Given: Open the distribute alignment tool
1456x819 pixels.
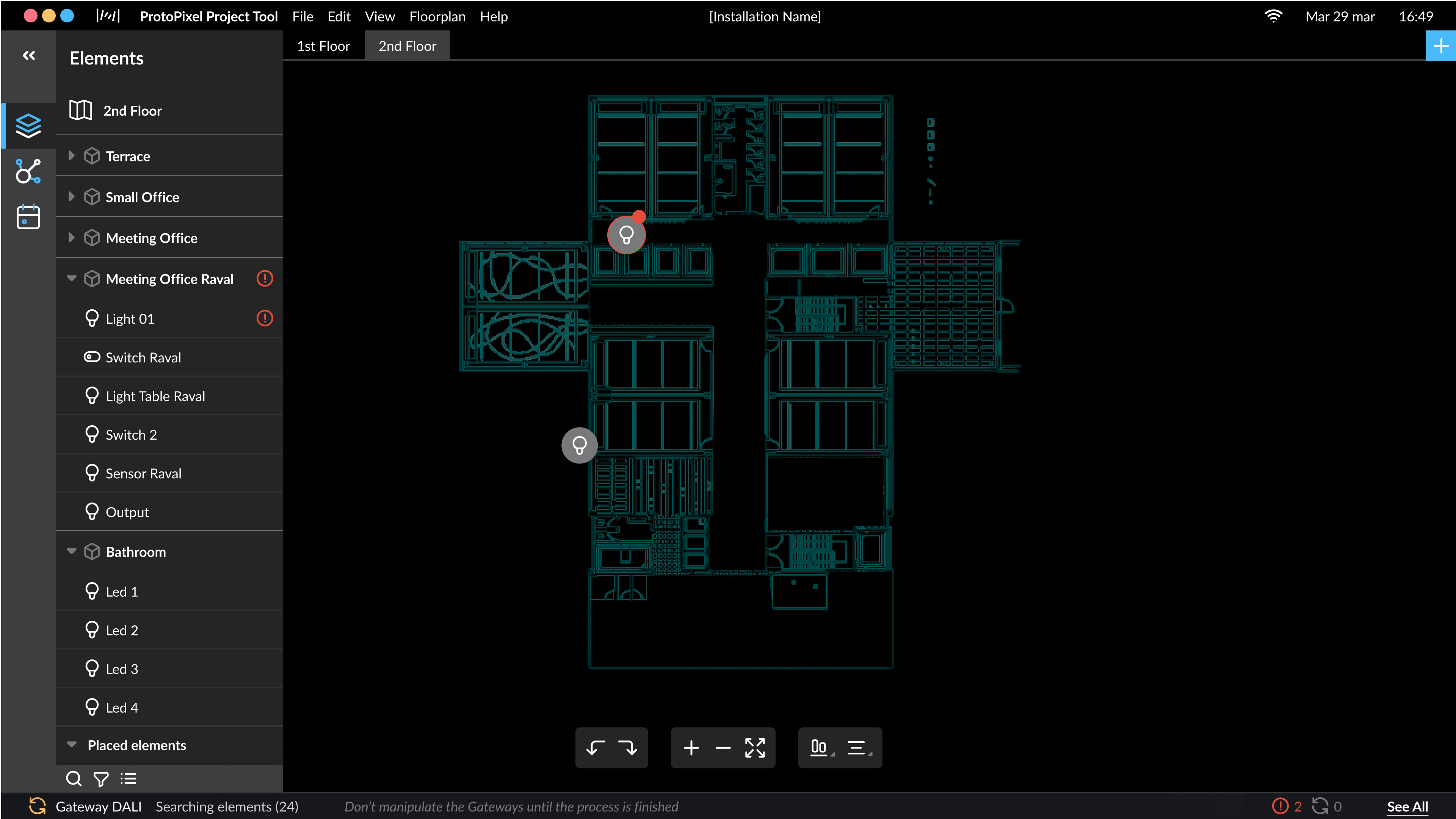Looking at the screenshot, I should pyautogui.click(x=859, y=748).
